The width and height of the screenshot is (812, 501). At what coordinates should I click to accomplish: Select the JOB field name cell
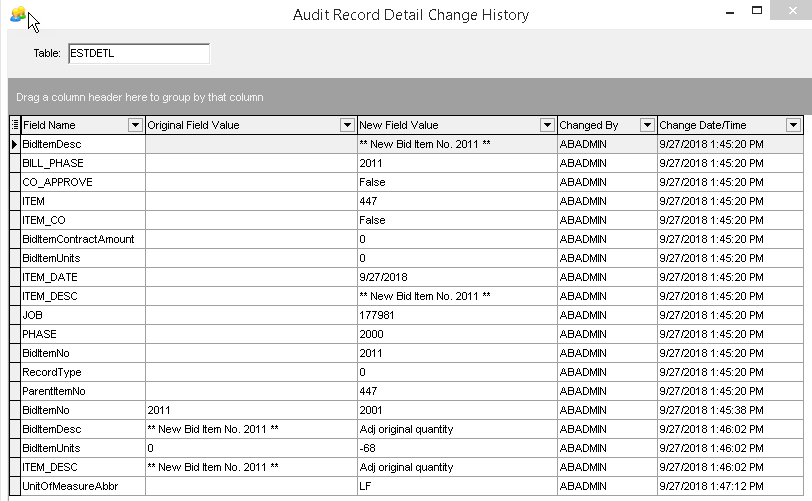[83, 315]
